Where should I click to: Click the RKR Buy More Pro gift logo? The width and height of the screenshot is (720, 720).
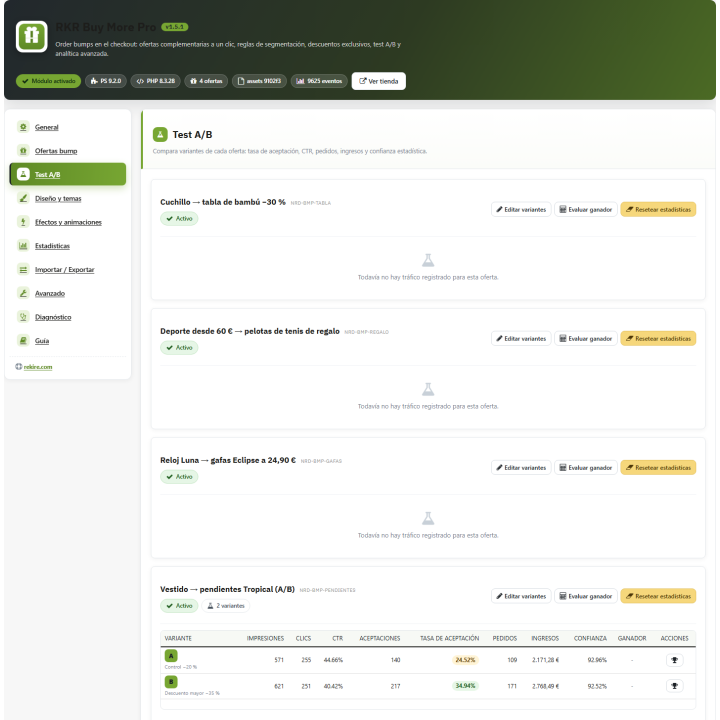click(31, 36)
